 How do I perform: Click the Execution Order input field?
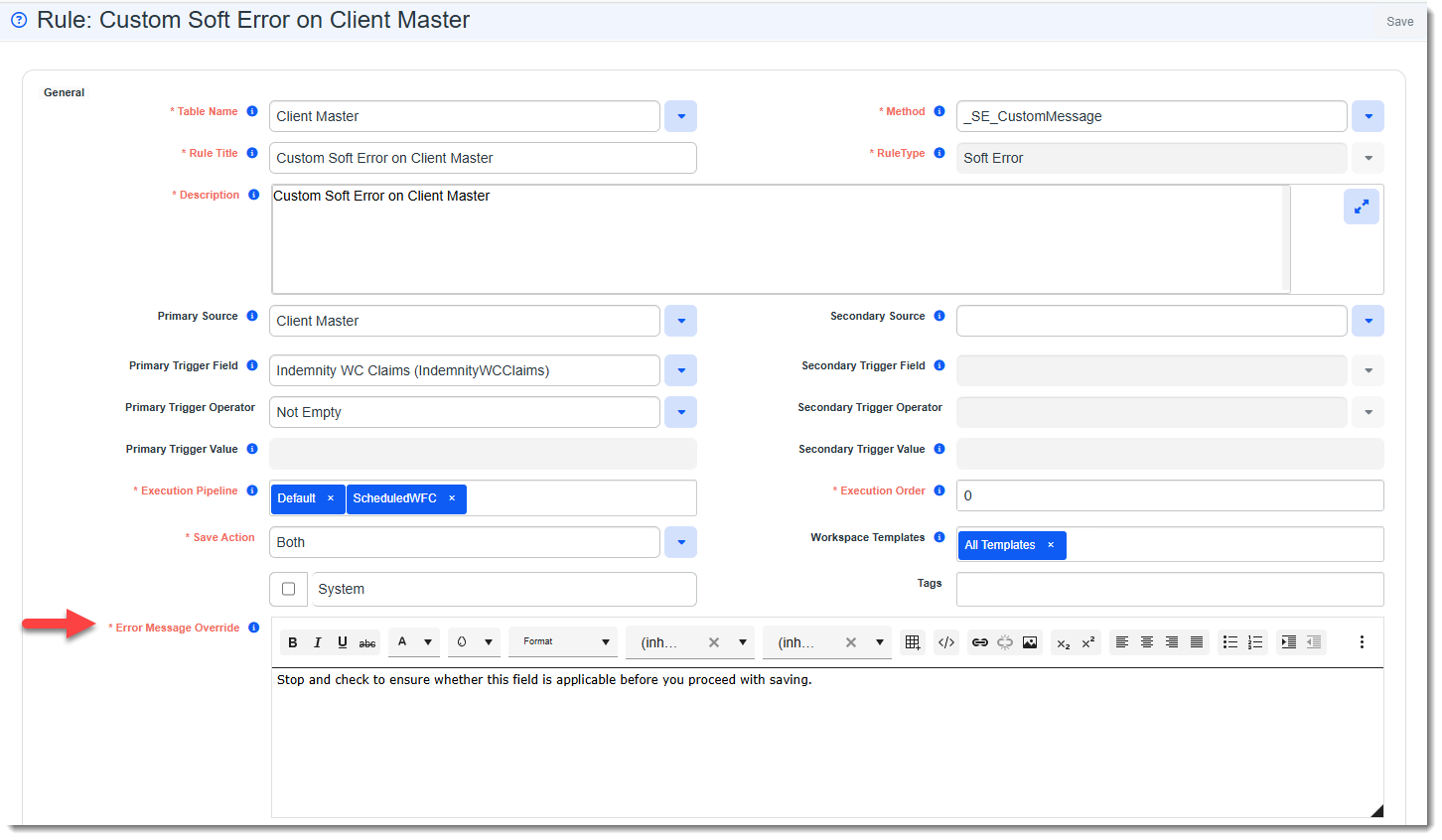click(1170, 495)
